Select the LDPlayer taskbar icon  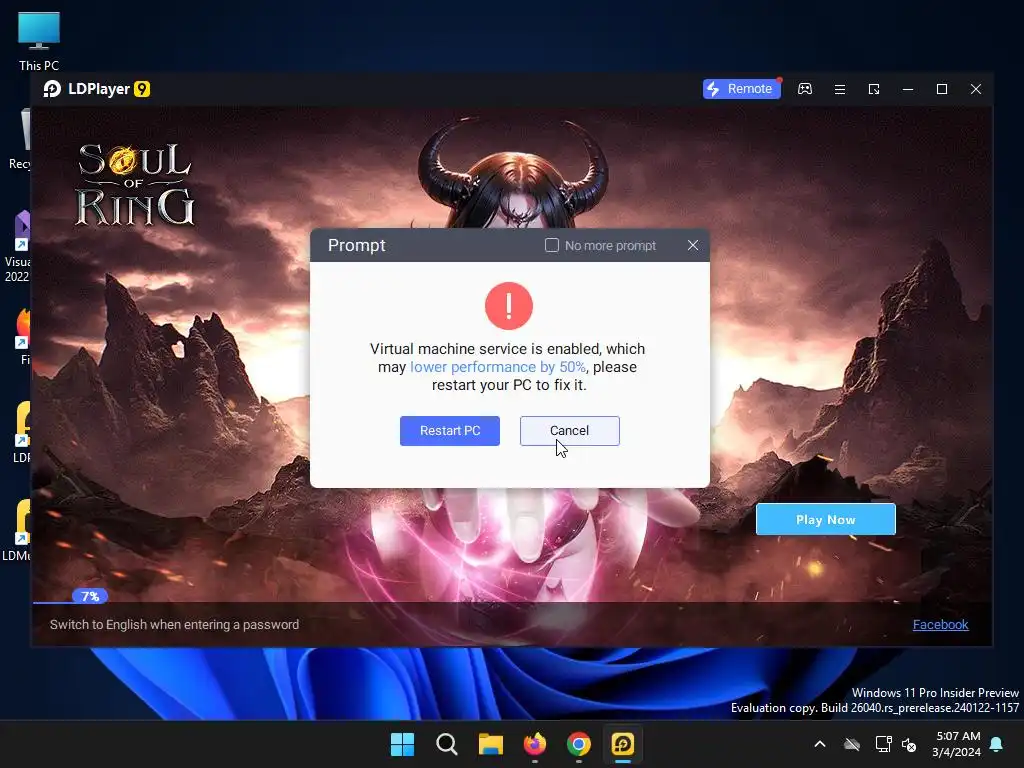tap(623, 744)
